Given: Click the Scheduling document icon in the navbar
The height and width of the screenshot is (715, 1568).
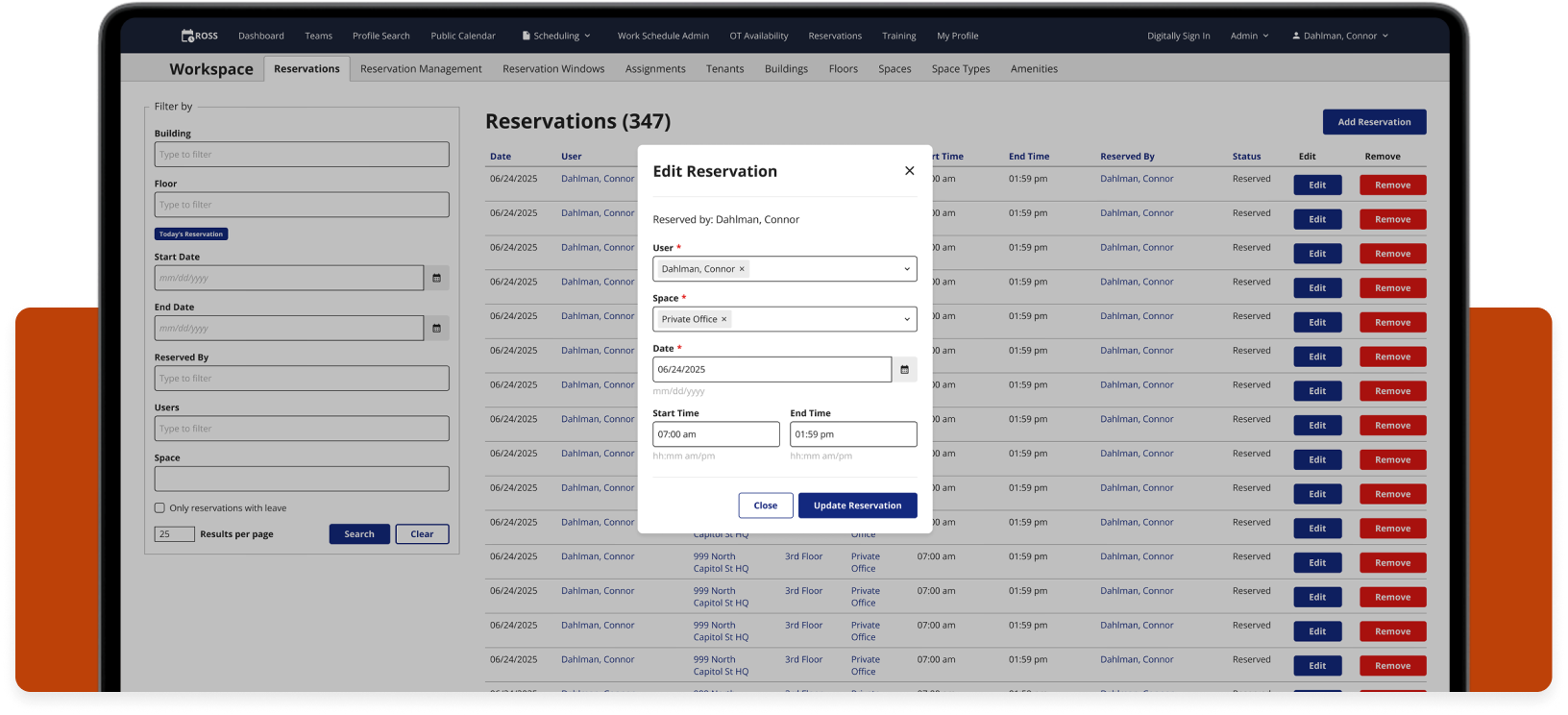Looking at the screenshot, I should pos(527,36).
